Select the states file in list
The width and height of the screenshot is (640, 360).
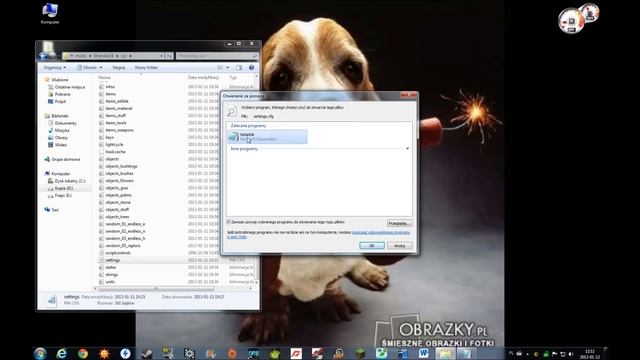[x=111, y=267]
